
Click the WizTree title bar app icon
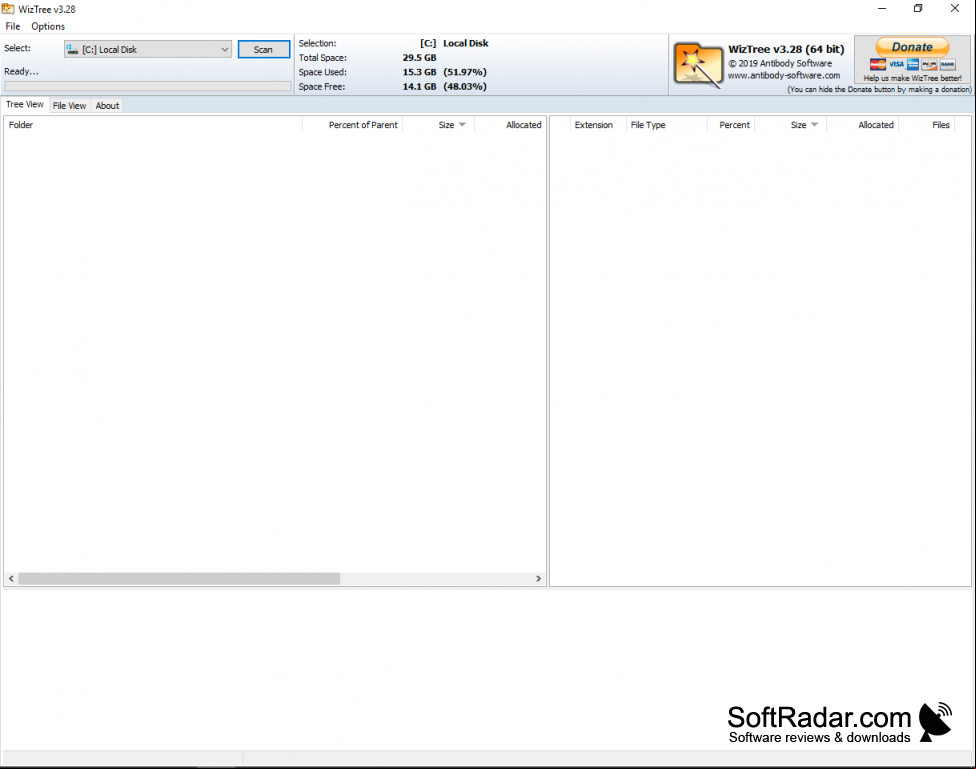[x=7, y=9]
